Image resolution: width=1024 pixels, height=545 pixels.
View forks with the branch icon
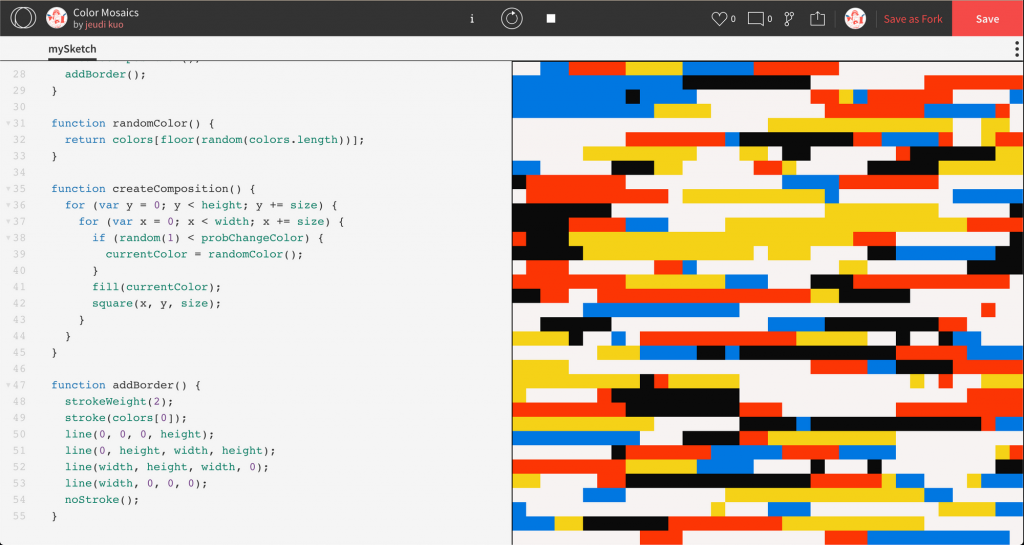click(789, 19)
